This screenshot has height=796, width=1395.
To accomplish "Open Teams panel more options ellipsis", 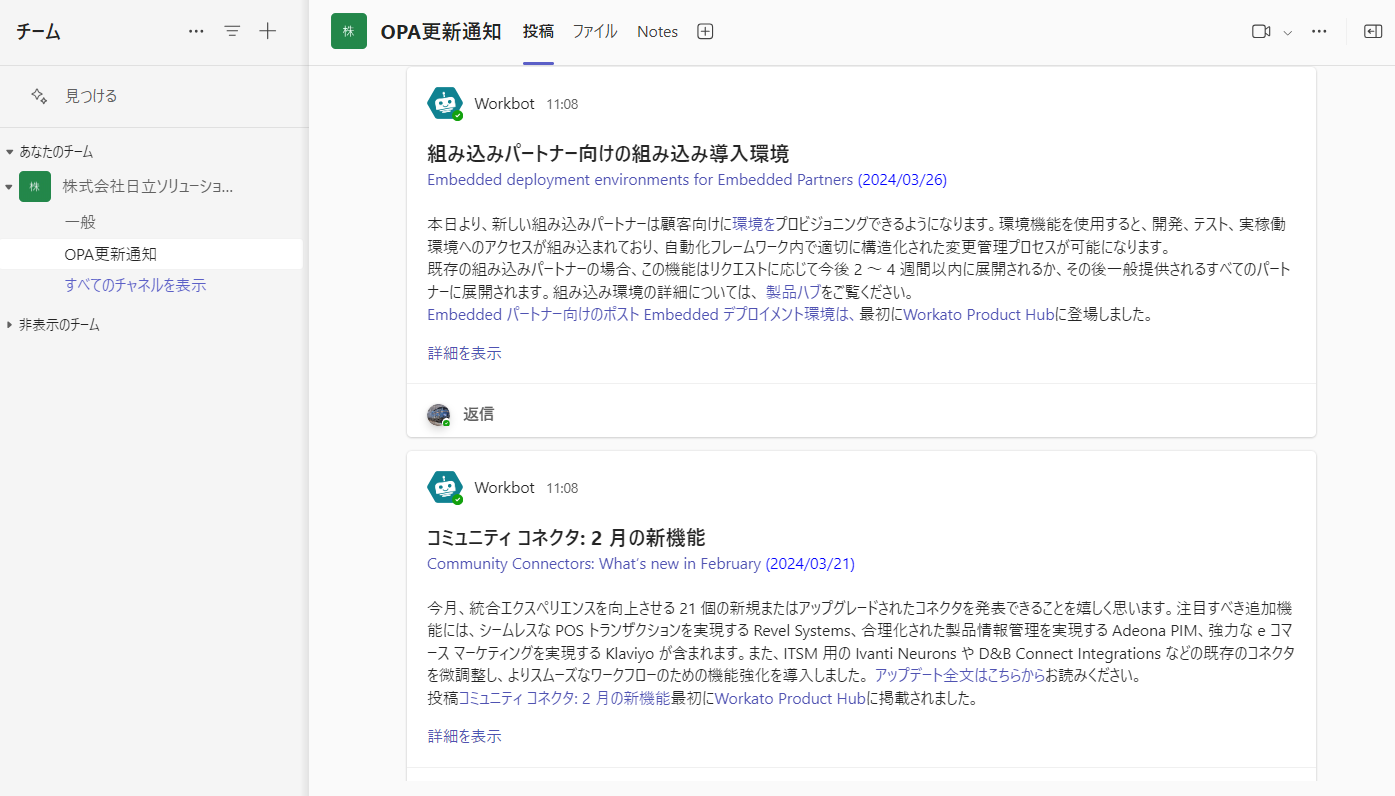I will pos(196,31).
